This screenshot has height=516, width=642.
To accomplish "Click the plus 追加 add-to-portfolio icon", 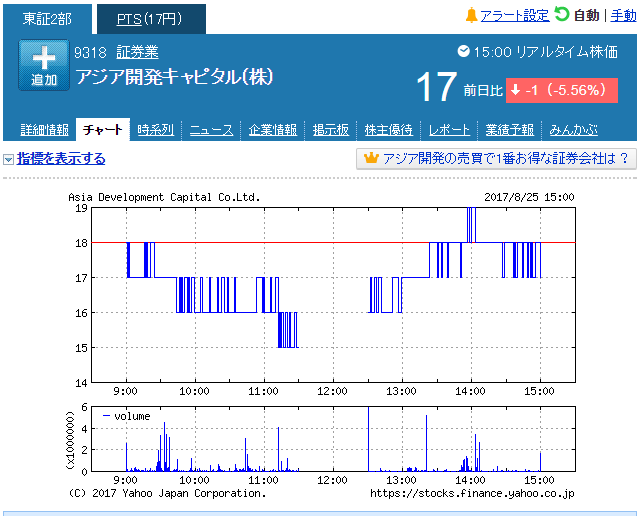I will [44, 65].
